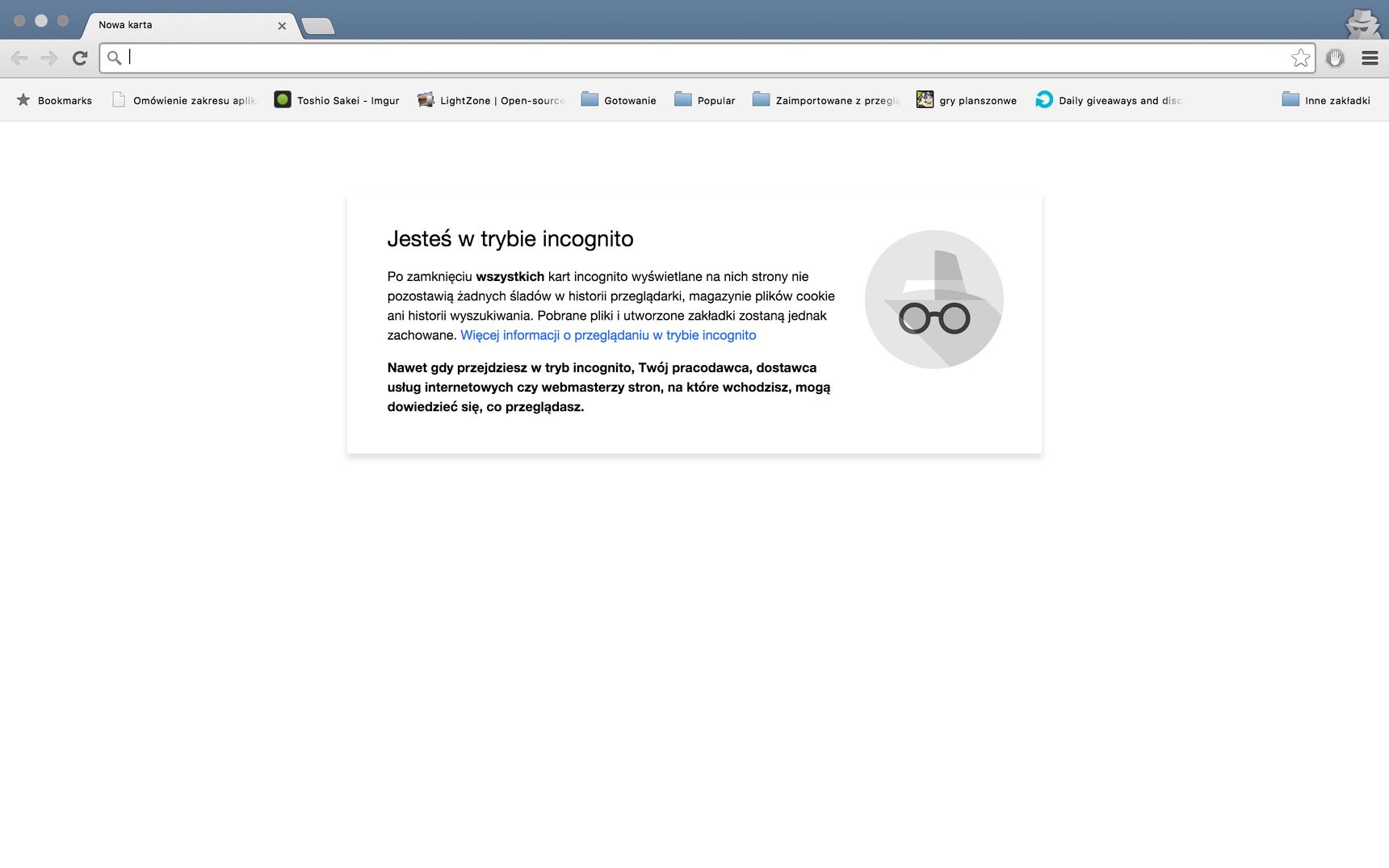
Task: Open LightZone Open-source bookmark
Action: [x=490, y=100]
